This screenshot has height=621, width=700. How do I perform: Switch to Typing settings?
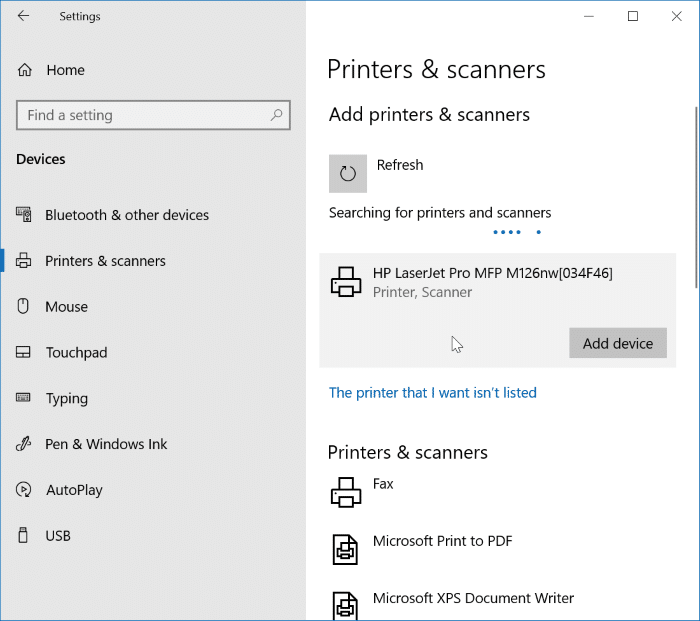point(67,399)
